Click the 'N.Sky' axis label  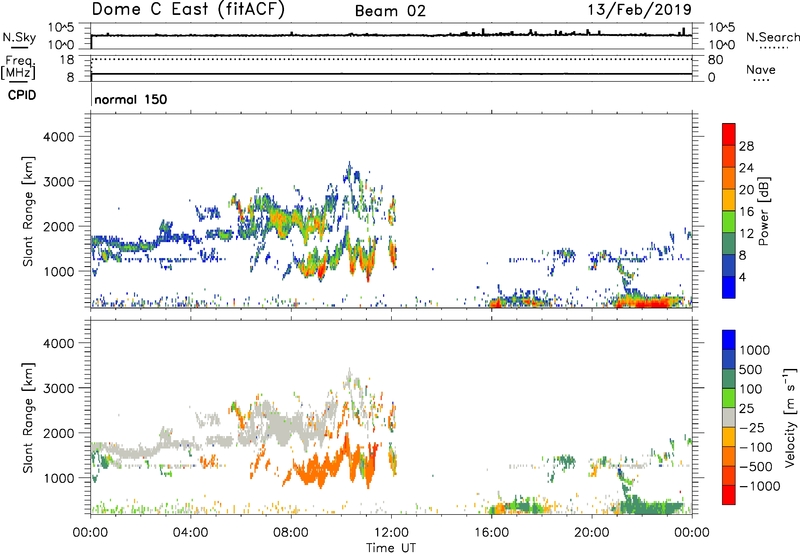coord(19,37)
